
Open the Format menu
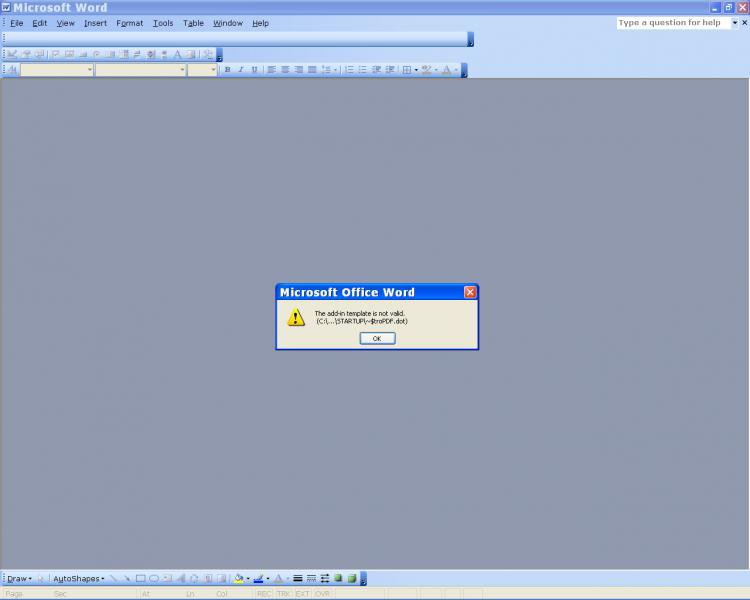click(x=130, y=23)
